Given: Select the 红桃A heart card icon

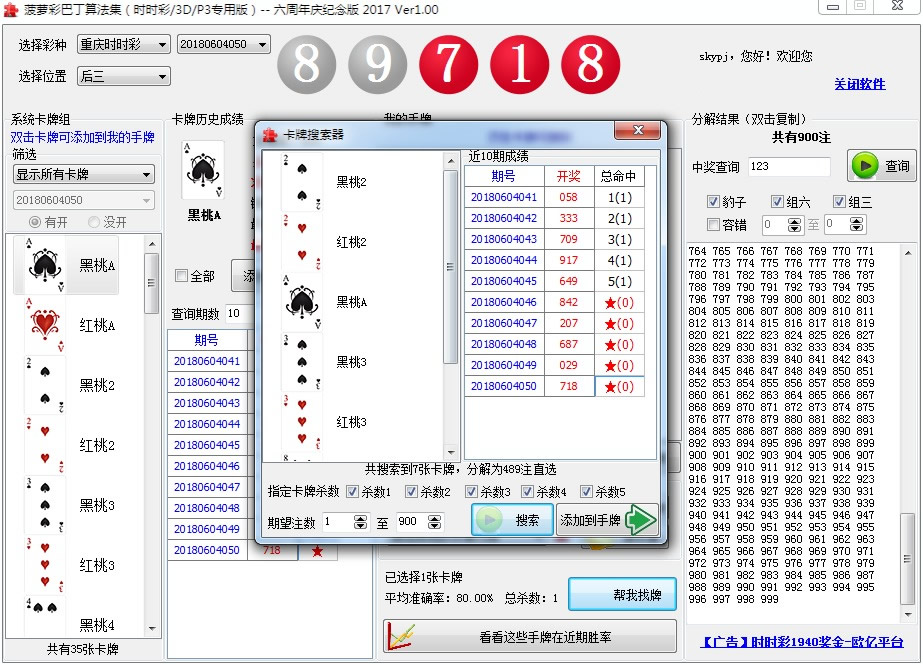Looking at the screenshot, I should [45, 326].
